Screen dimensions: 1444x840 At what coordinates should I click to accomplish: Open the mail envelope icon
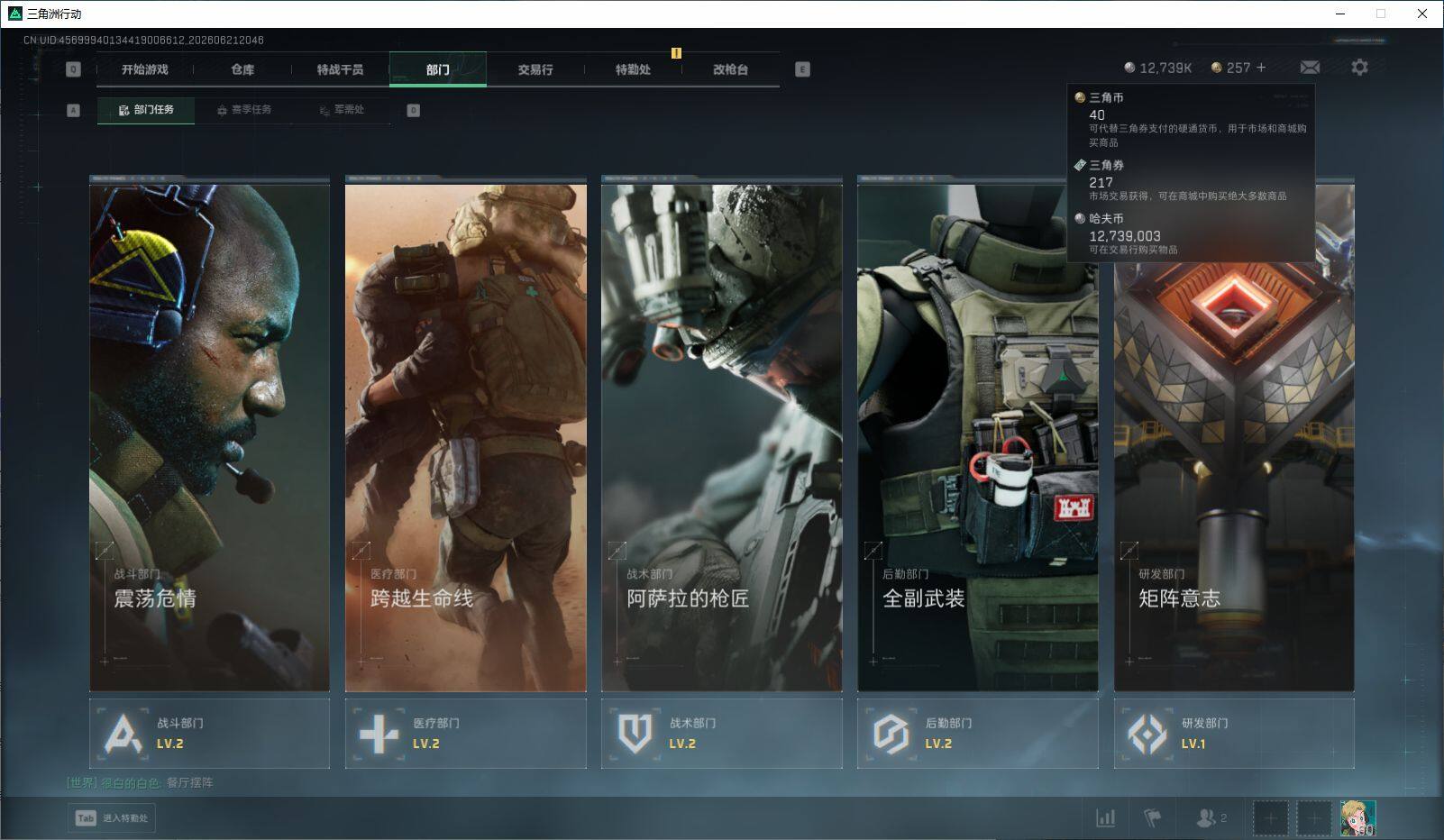[1310, 68]
